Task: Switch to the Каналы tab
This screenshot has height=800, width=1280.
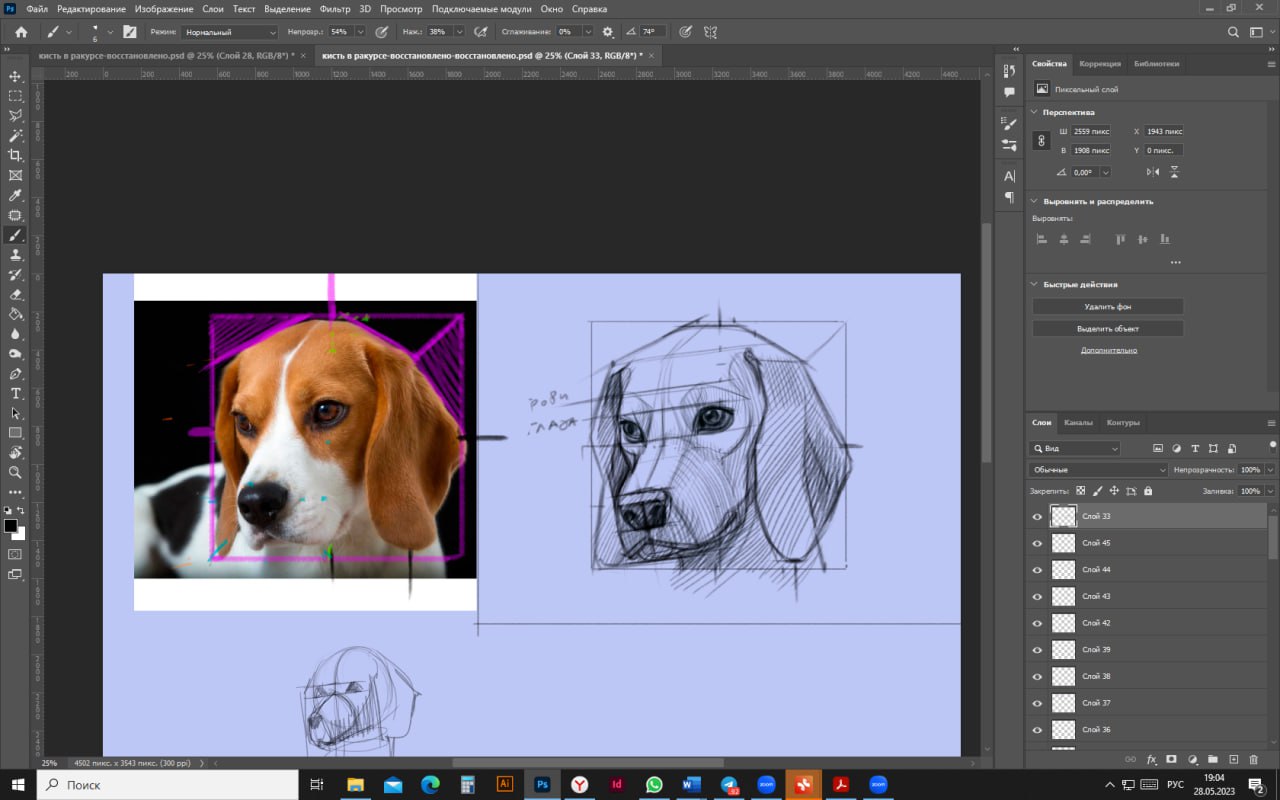Action: click(1078, 423)
